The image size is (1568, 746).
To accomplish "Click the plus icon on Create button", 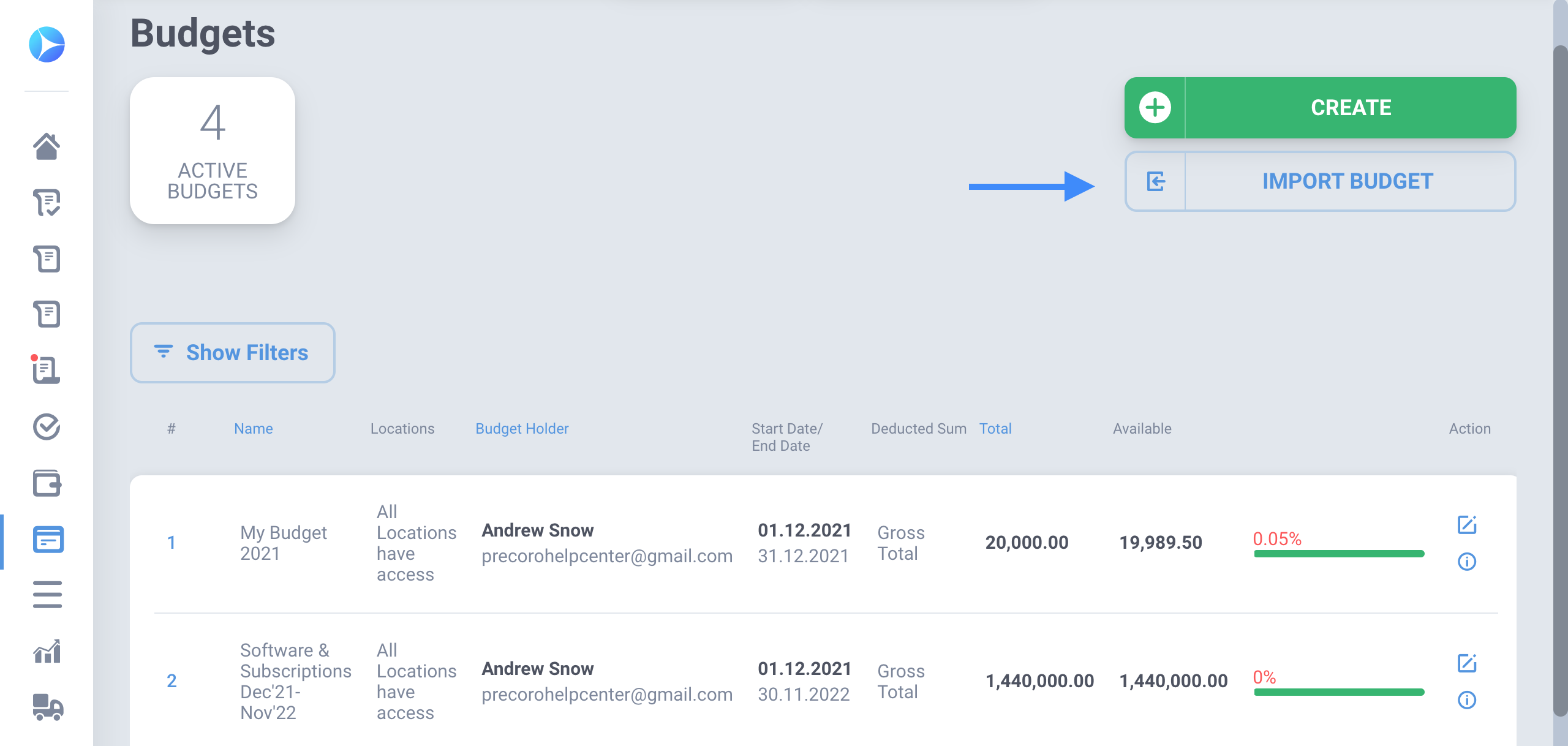I will pyautogui.click(x=1155, y=108).
